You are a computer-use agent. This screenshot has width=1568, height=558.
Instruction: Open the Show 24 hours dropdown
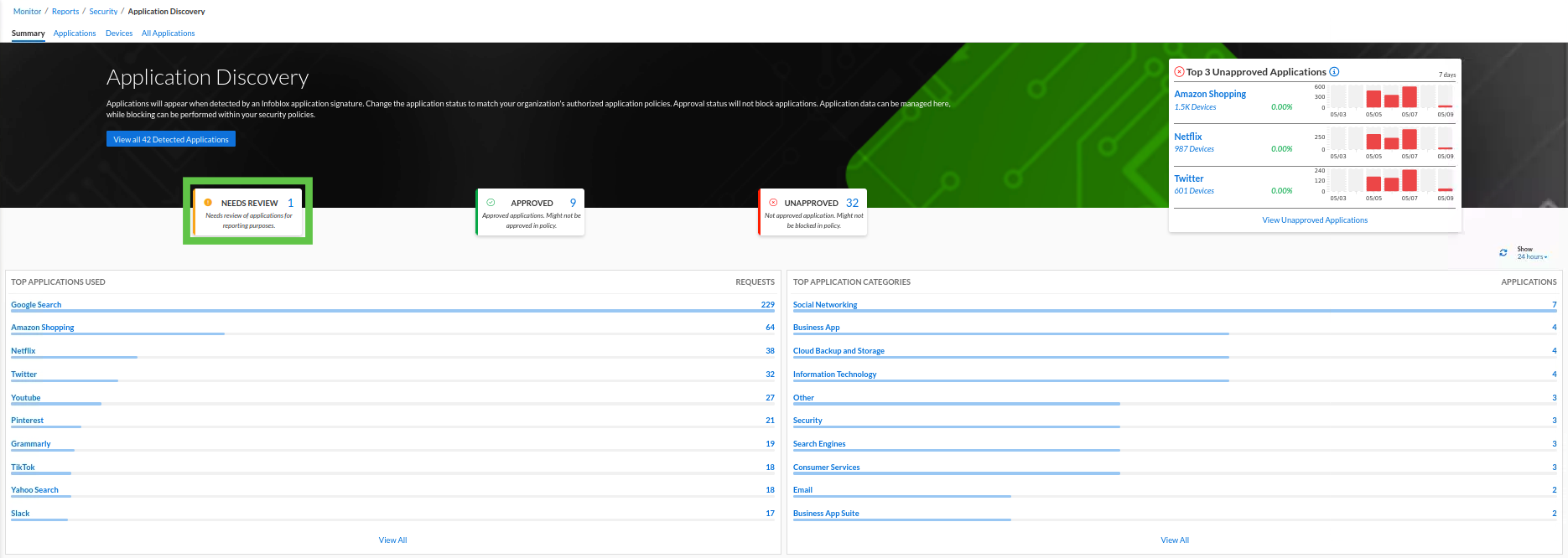(x=1532, y=256)
